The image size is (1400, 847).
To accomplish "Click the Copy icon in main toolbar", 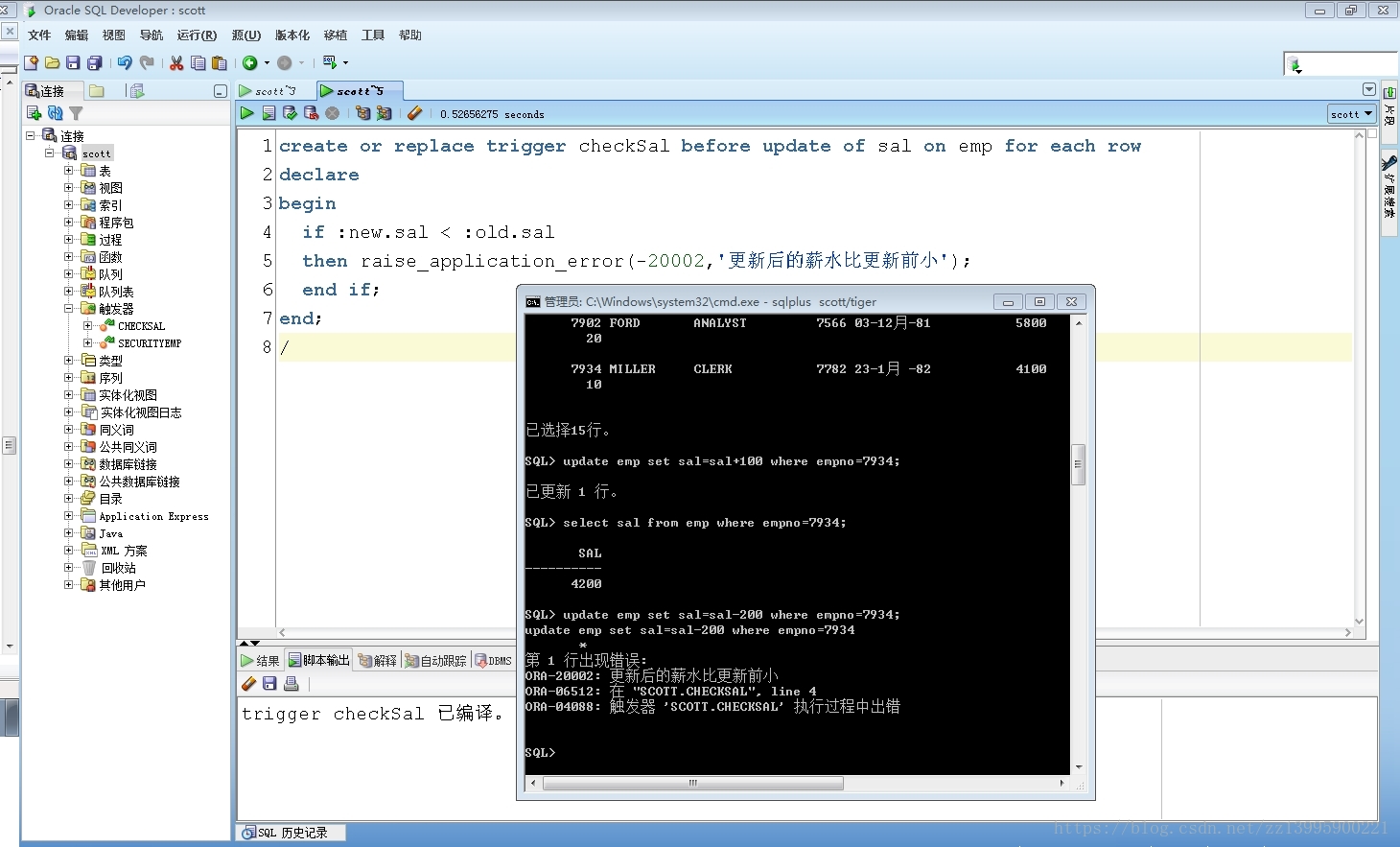I will click(198, 63).
